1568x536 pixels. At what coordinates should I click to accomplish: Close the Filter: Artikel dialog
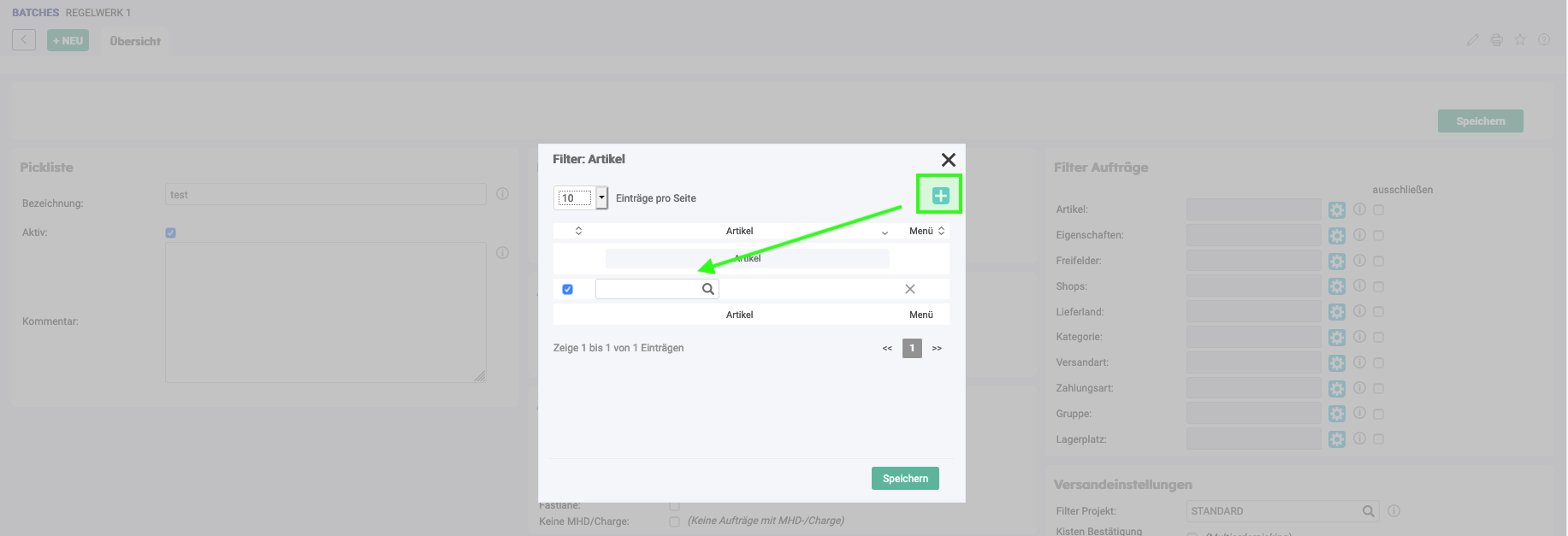[948, 160]
